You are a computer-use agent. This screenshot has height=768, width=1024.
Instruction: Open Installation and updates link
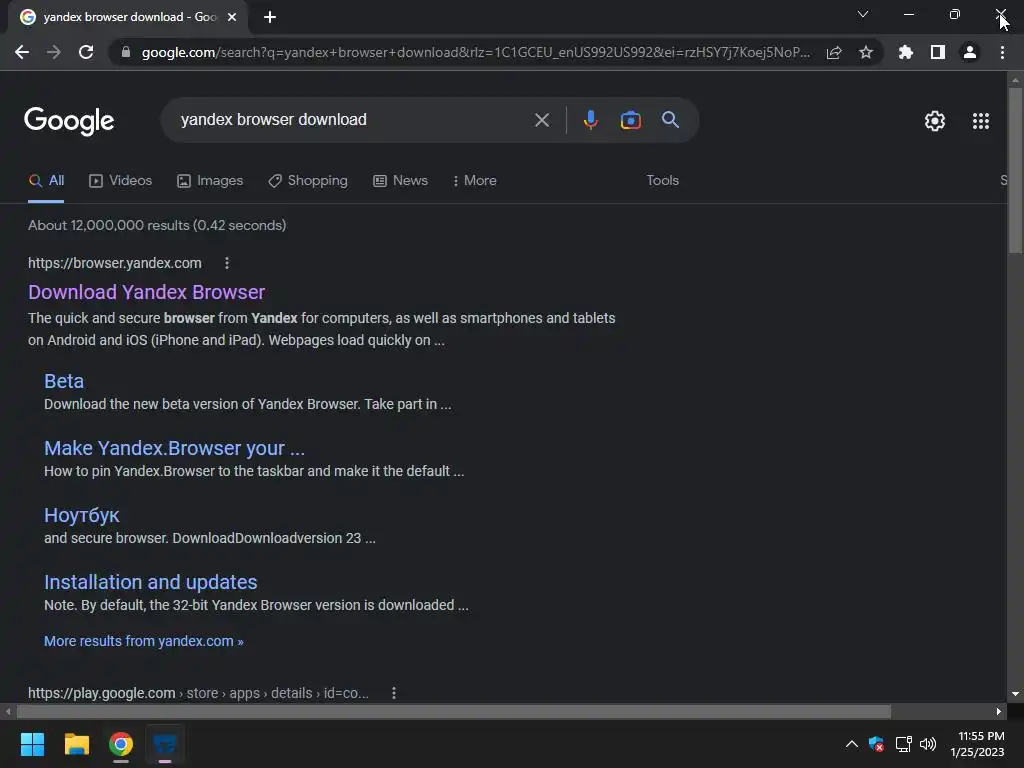151,582
